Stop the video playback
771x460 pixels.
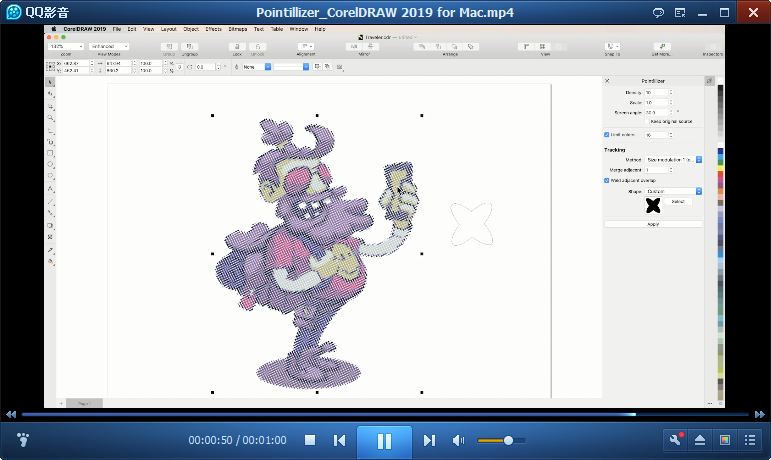(x=310, y=440)
